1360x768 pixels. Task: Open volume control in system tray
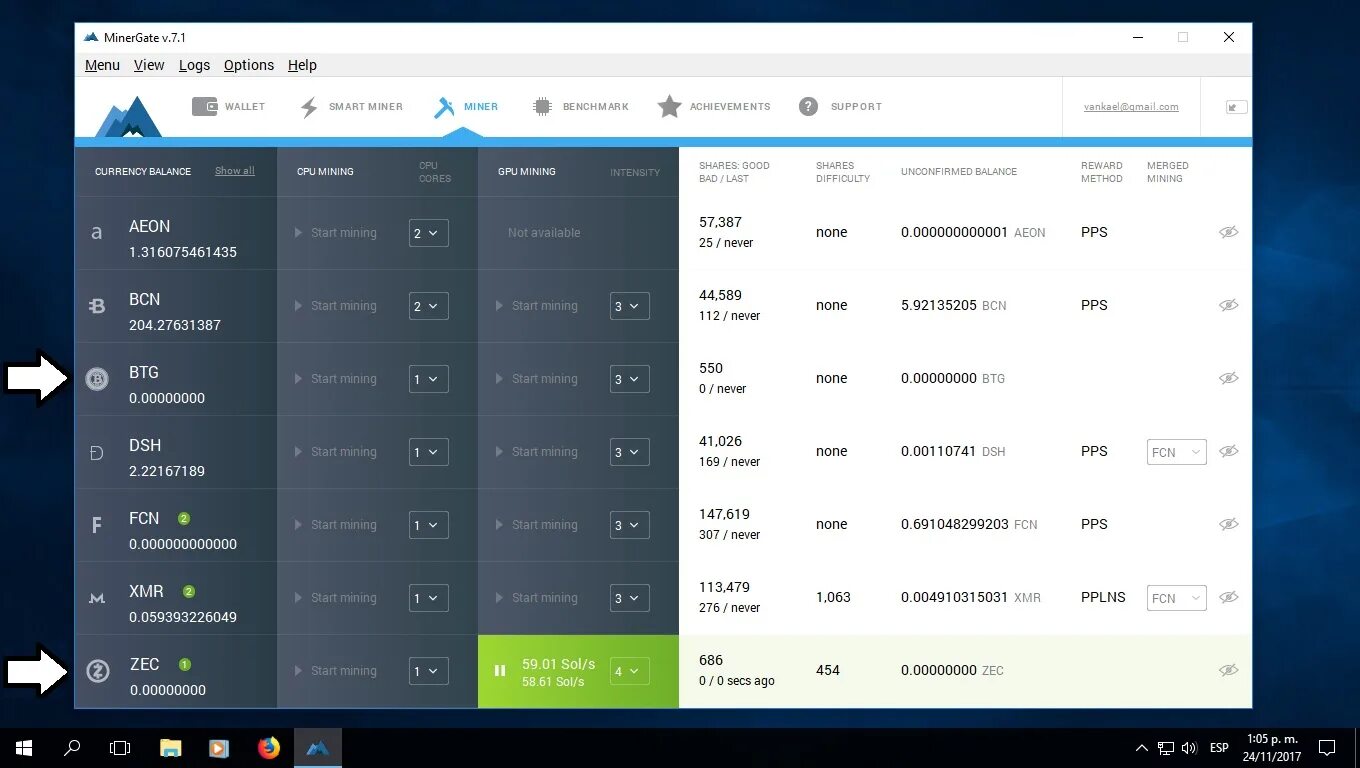pyautogui.click(x=1188, y=748)
